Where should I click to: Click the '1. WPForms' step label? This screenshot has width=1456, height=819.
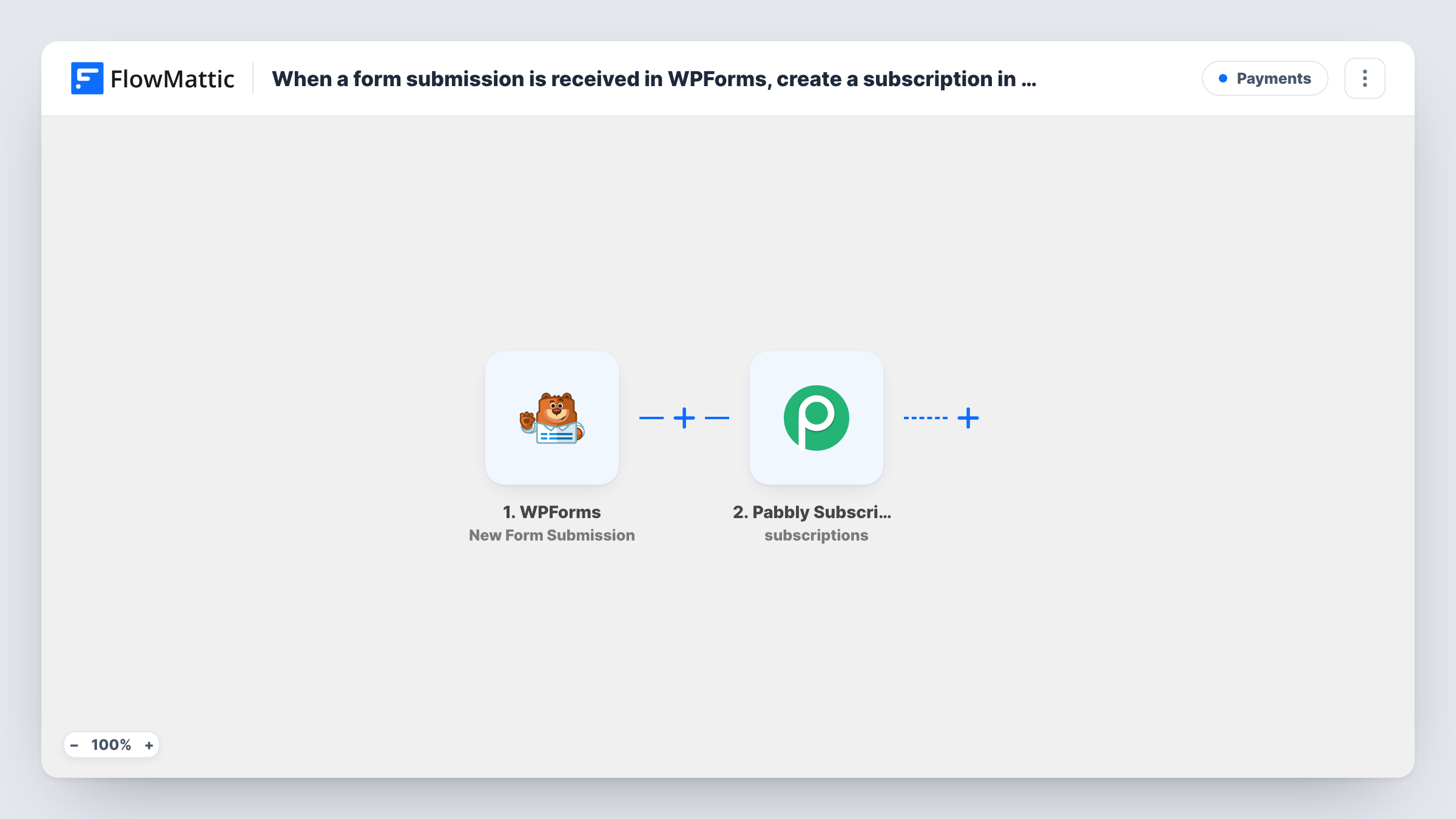click(x=552, y=512)
